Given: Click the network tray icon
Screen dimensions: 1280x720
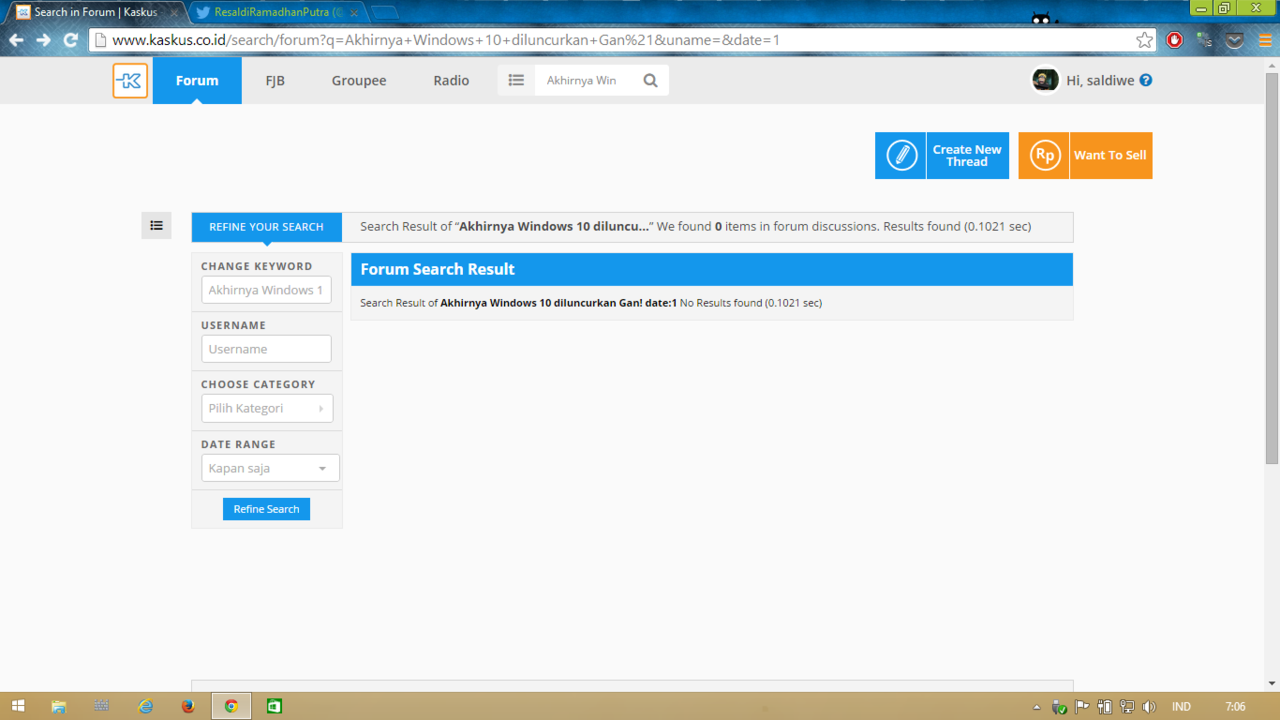Looking at the screenshot, I should pyautogui.click(x=1127, y=707).
